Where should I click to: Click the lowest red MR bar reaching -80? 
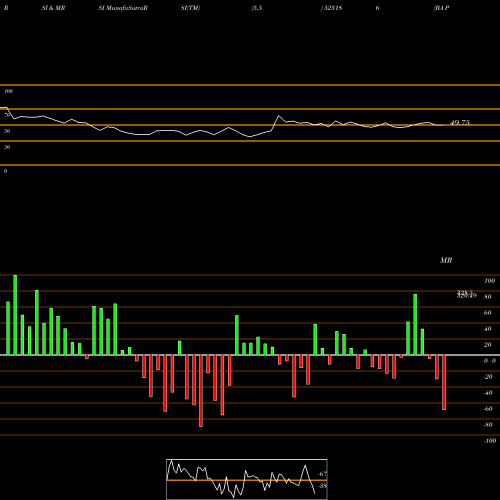[201, 391]
